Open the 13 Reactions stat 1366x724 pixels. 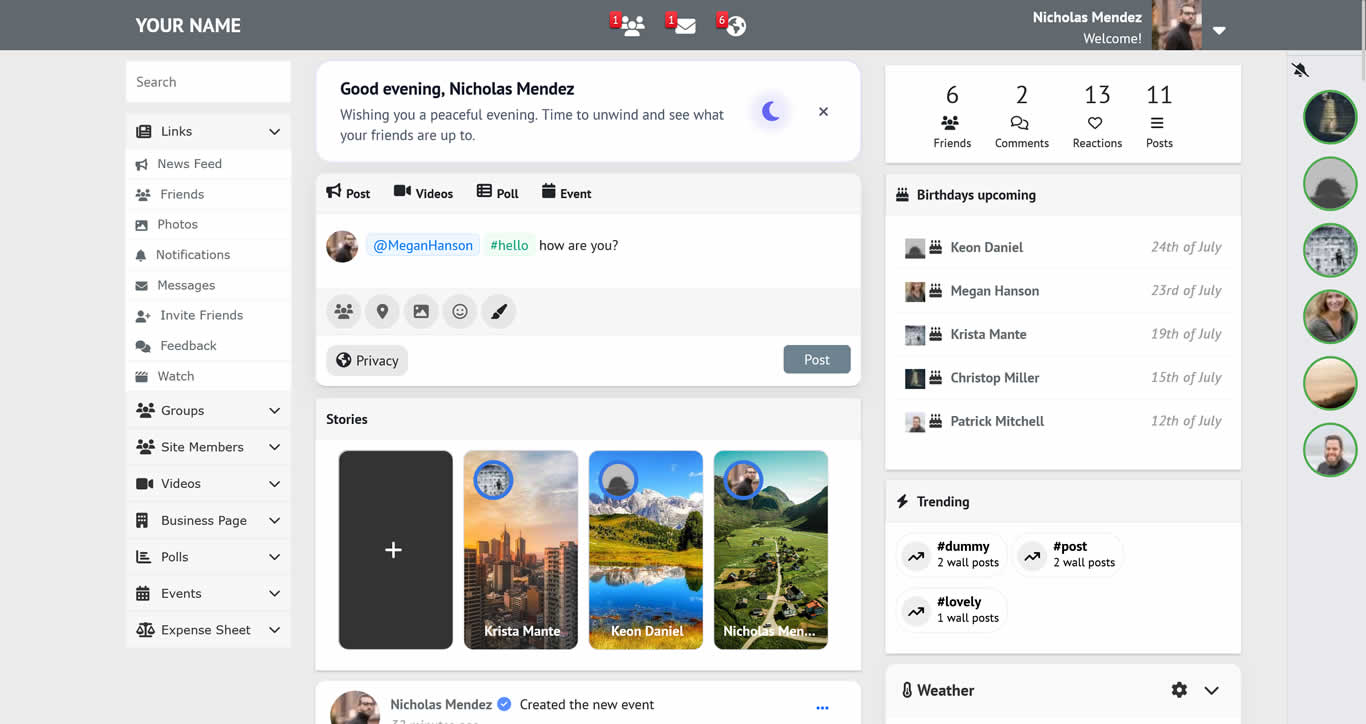pyautogui.click(x=1097, y=116)
